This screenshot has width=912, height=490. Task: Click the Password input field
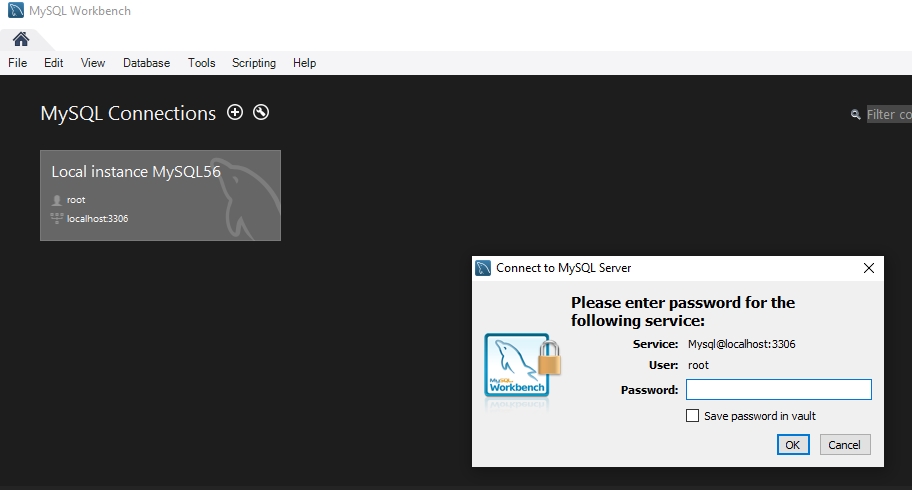(779, 389)
